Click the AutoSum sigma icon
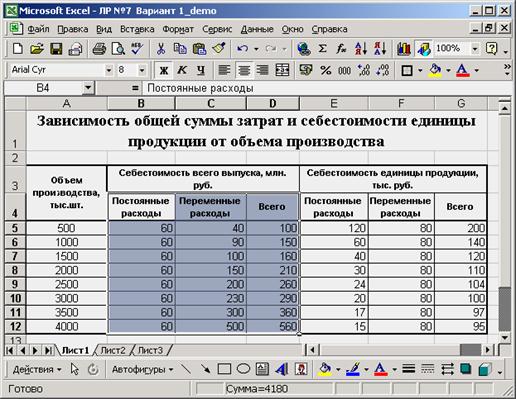 (x=322, y=49)
